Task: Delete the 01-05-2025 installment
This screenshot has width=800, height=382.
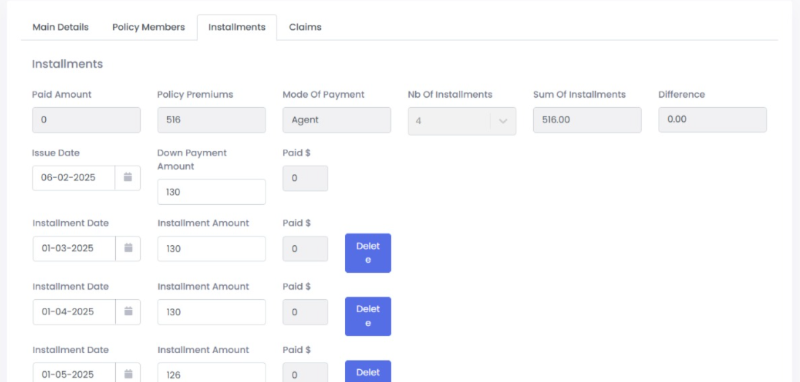Action: coord(368,371)
